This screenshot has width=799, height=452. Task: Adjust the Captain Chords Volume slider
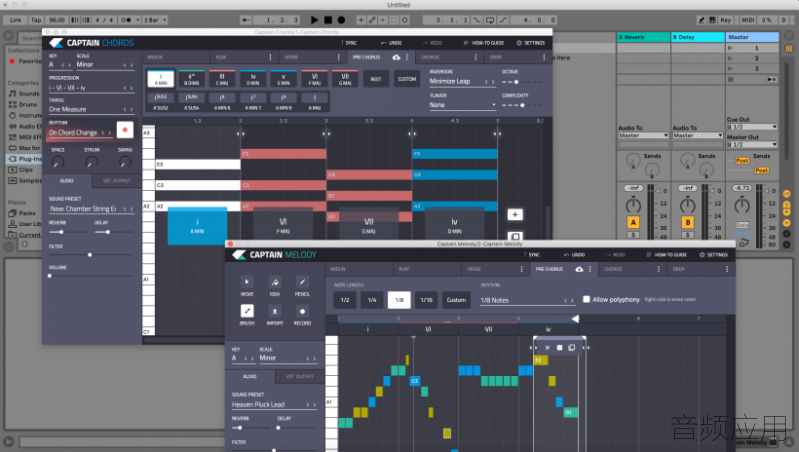tap(91, 276)
